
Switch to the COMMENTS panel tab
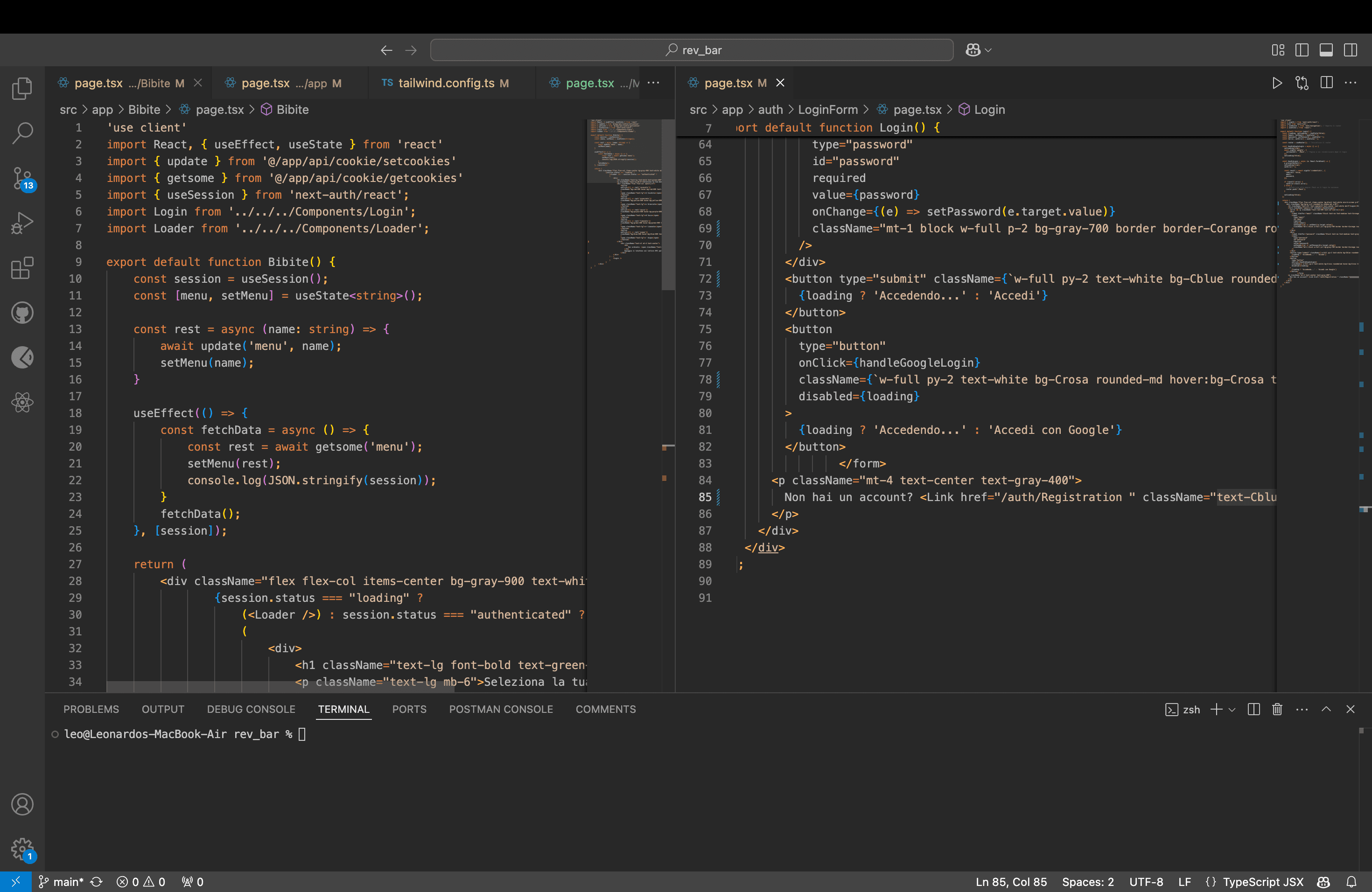[x=605, y=709]
